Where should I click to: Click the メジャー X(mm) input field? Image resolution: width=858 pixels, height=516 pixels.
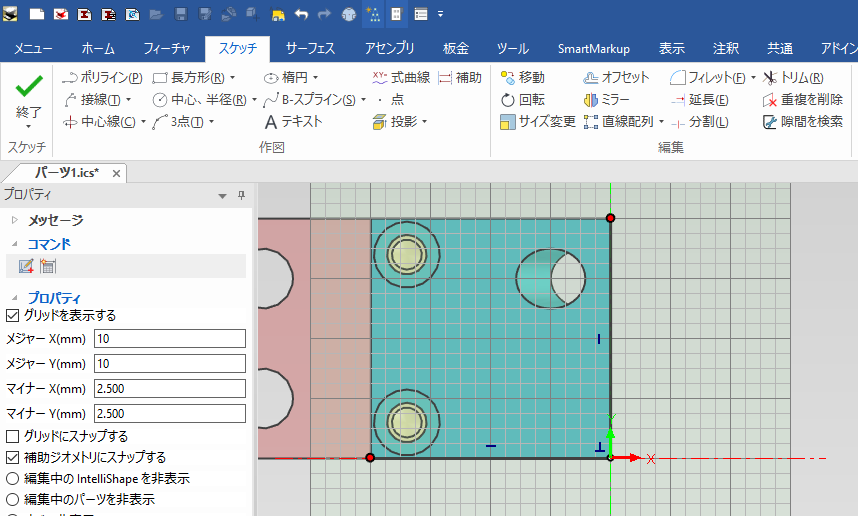pyautogui.click(x=169, y=338)
